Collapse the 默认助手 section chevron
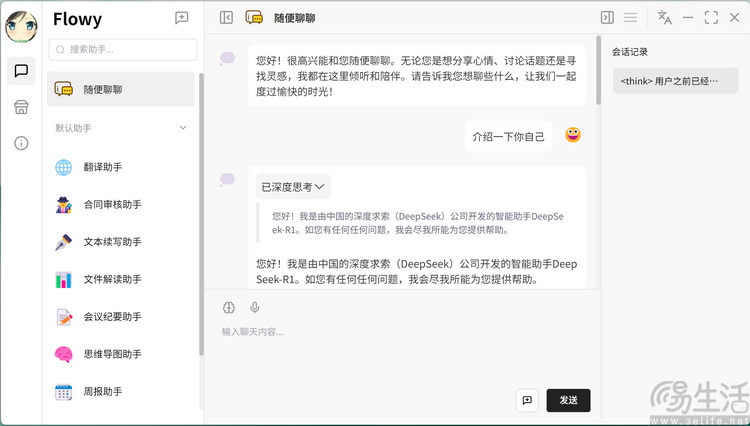The width and height of the screenshot is (750, 426). point(182,128)
